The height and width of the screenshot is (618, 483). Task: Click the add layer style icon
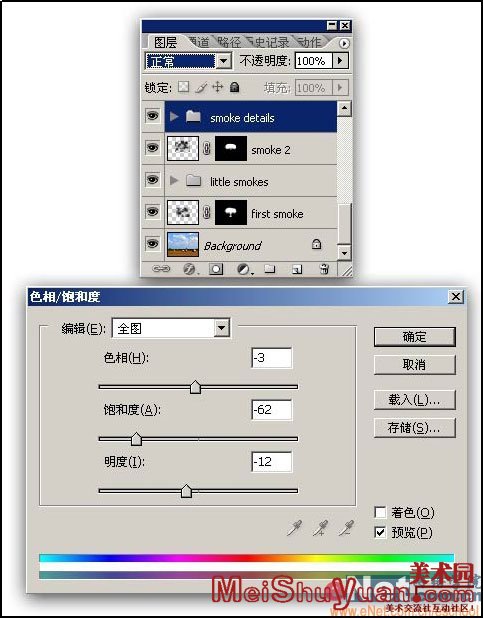tap(190, 269)
